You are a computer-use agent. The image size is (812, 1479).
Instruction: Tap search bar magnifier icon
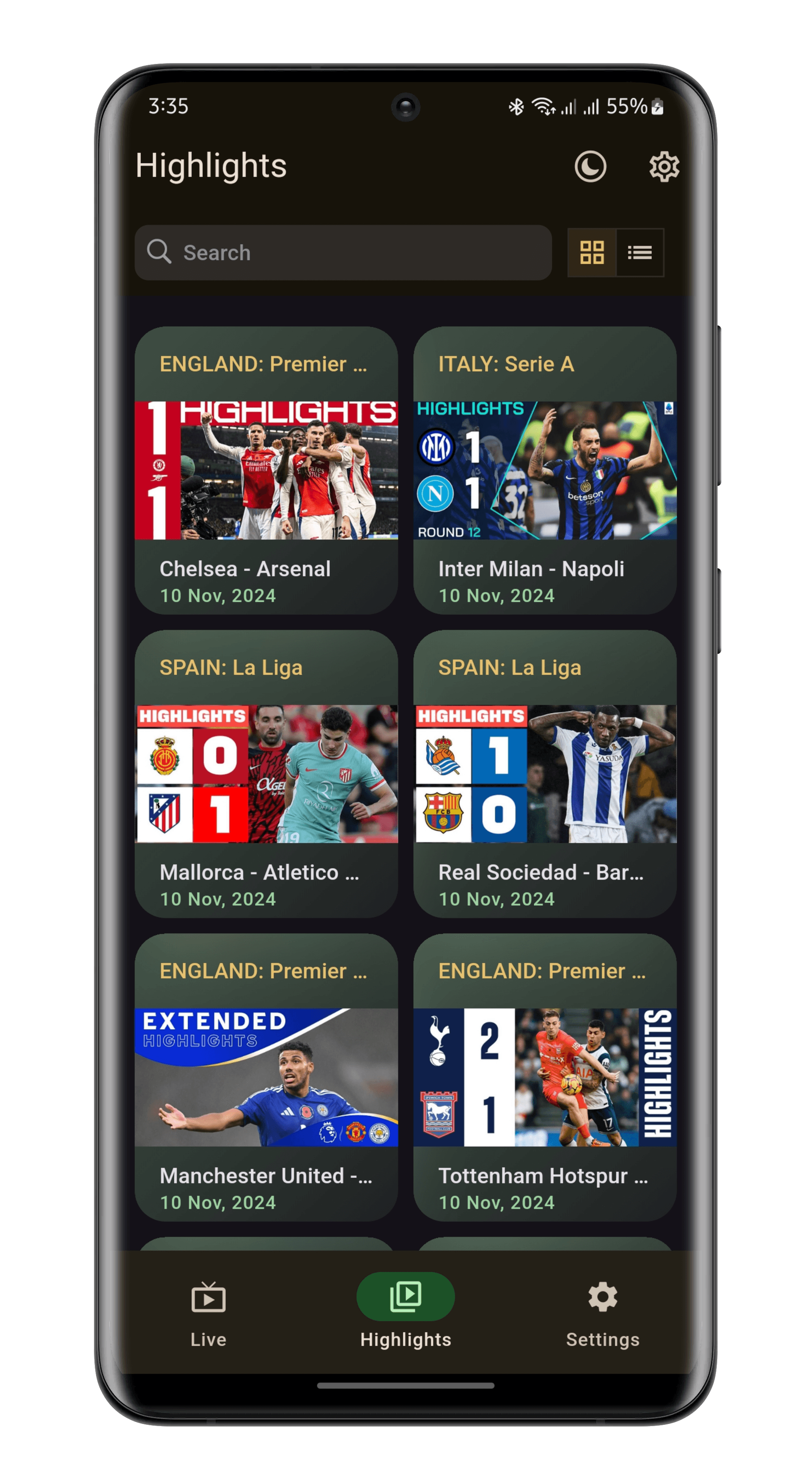[162, 252]
